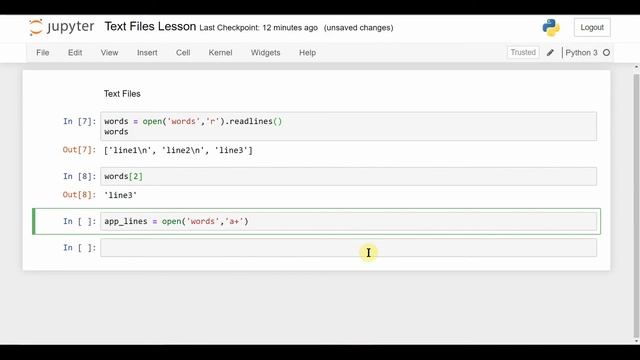640x360 pixels.
Task: Open the Edit menu
Action: [75, 53]
